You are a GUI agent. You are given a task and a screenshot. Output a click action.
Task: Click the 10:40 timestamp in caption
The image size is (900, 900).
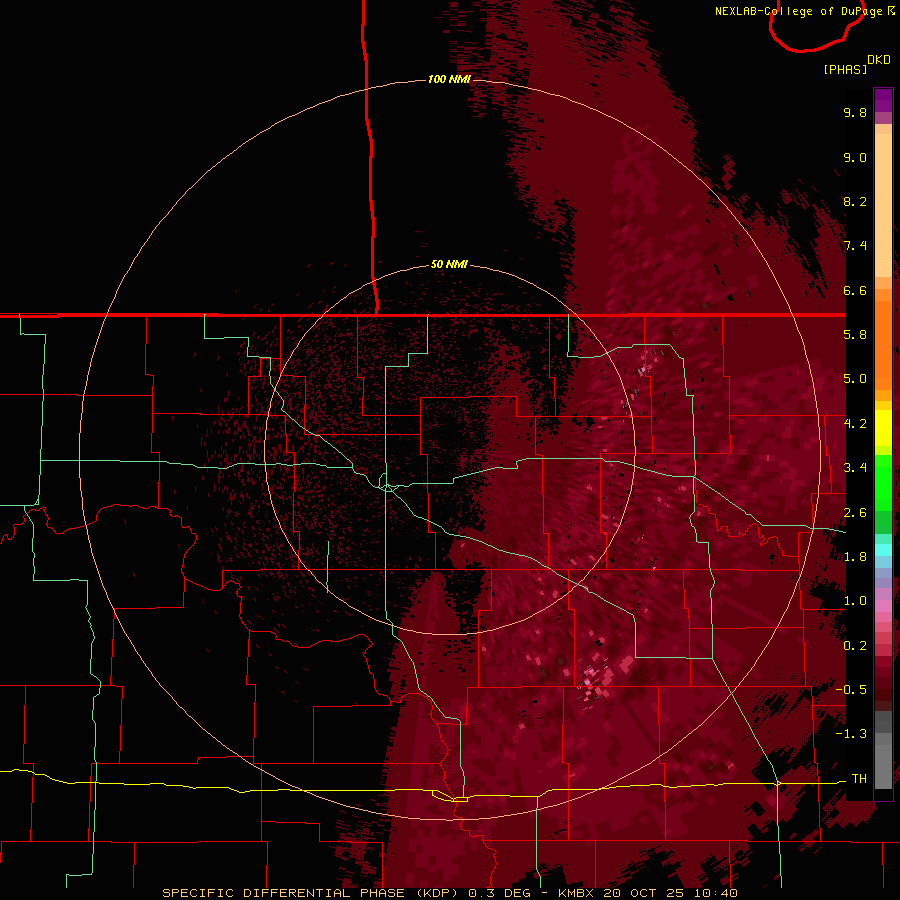point(718,893)
